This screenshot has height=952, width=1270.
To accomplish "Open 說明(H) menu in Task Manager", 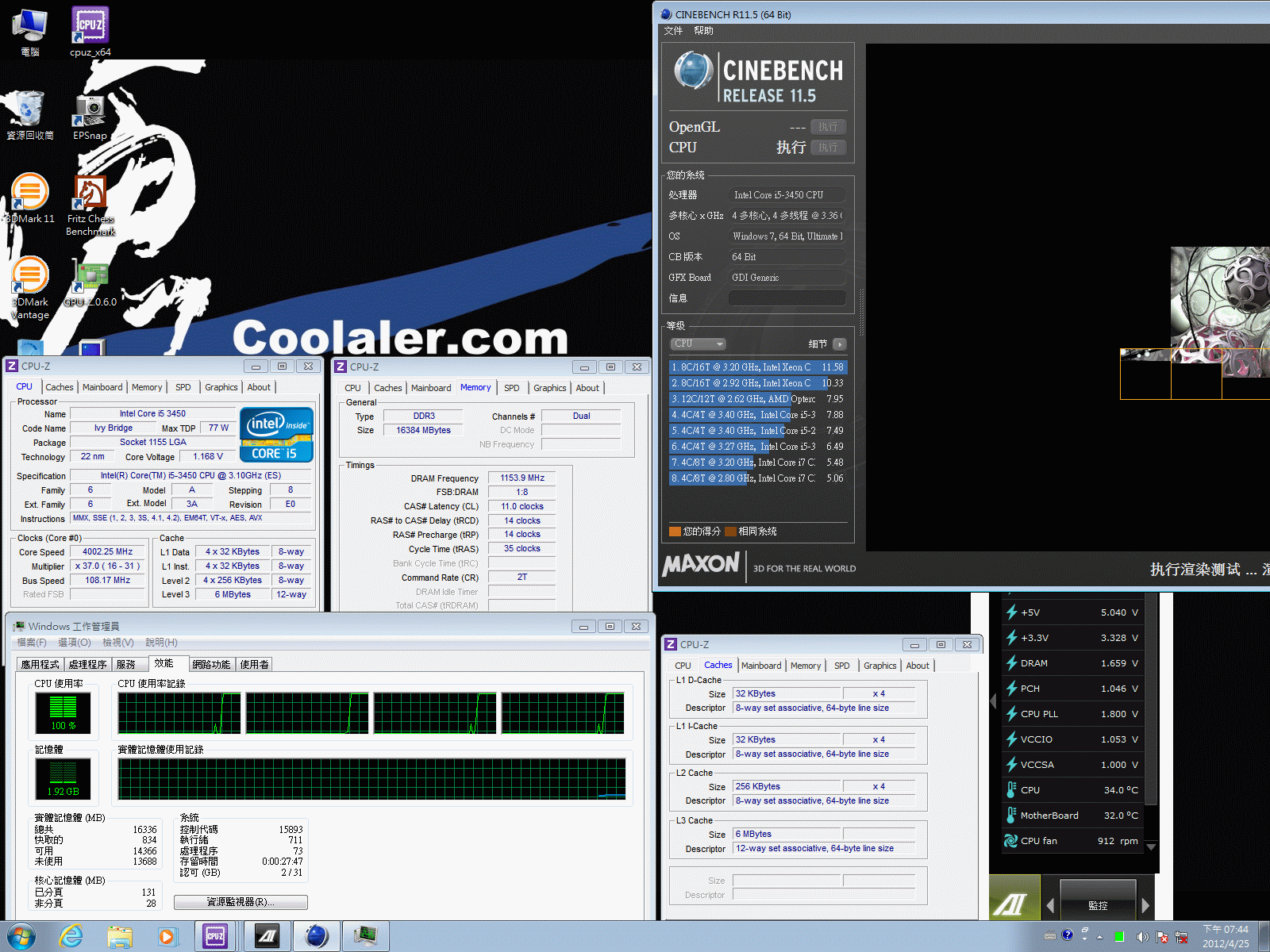I will [161, 643].
